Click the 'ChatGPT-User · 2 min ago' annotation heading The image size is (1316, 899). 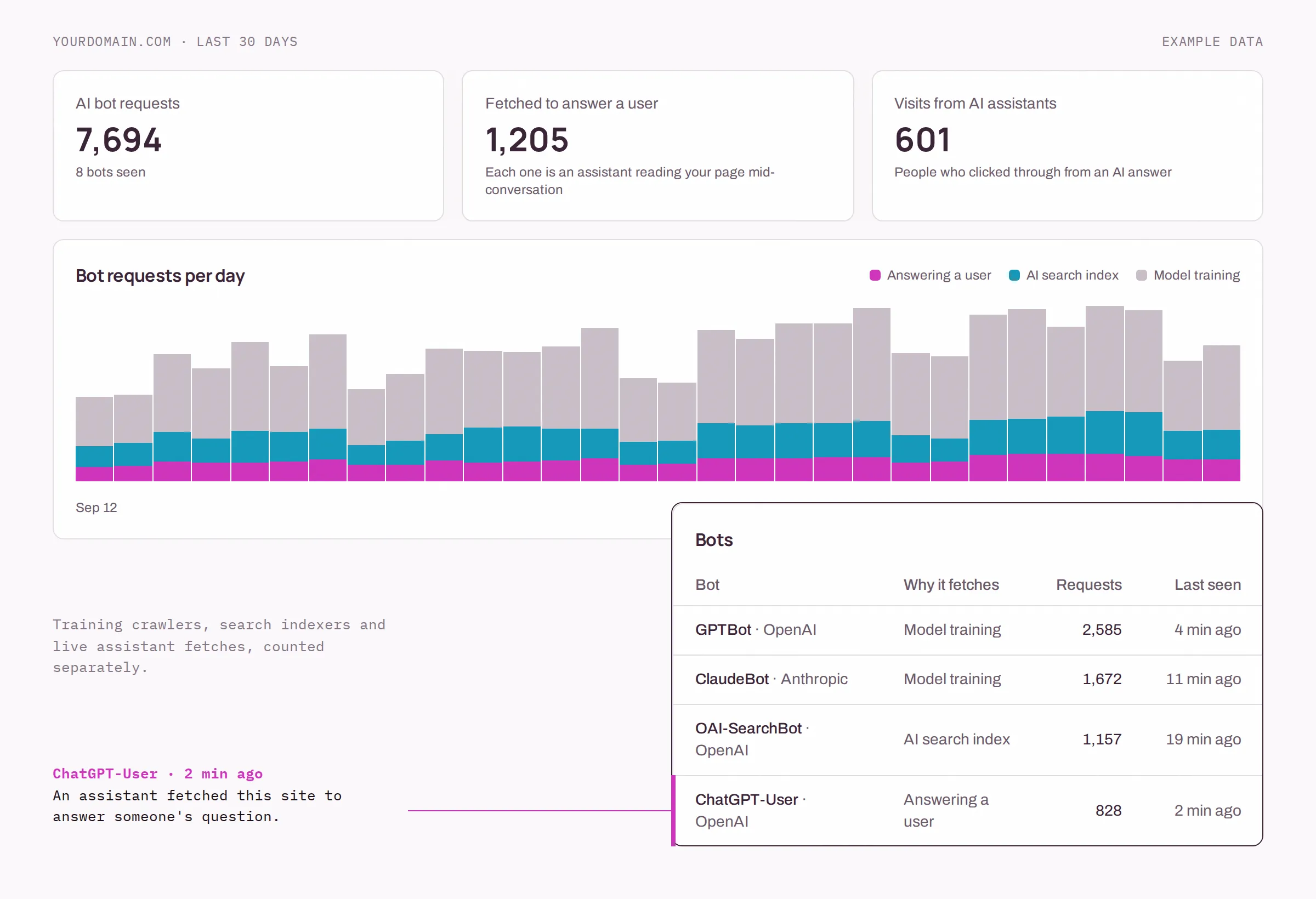[x=157, y=774]
